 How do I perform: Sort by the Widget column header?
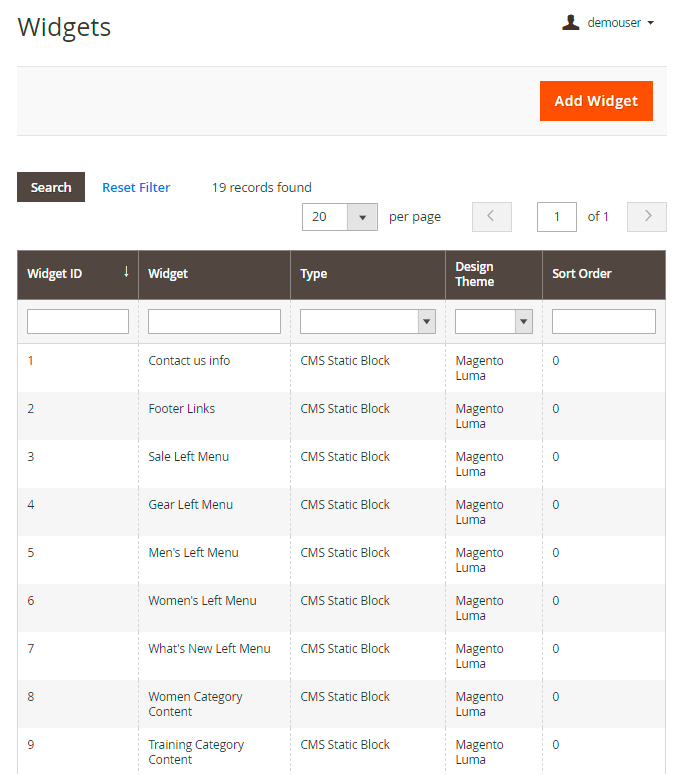pos(168,274)
